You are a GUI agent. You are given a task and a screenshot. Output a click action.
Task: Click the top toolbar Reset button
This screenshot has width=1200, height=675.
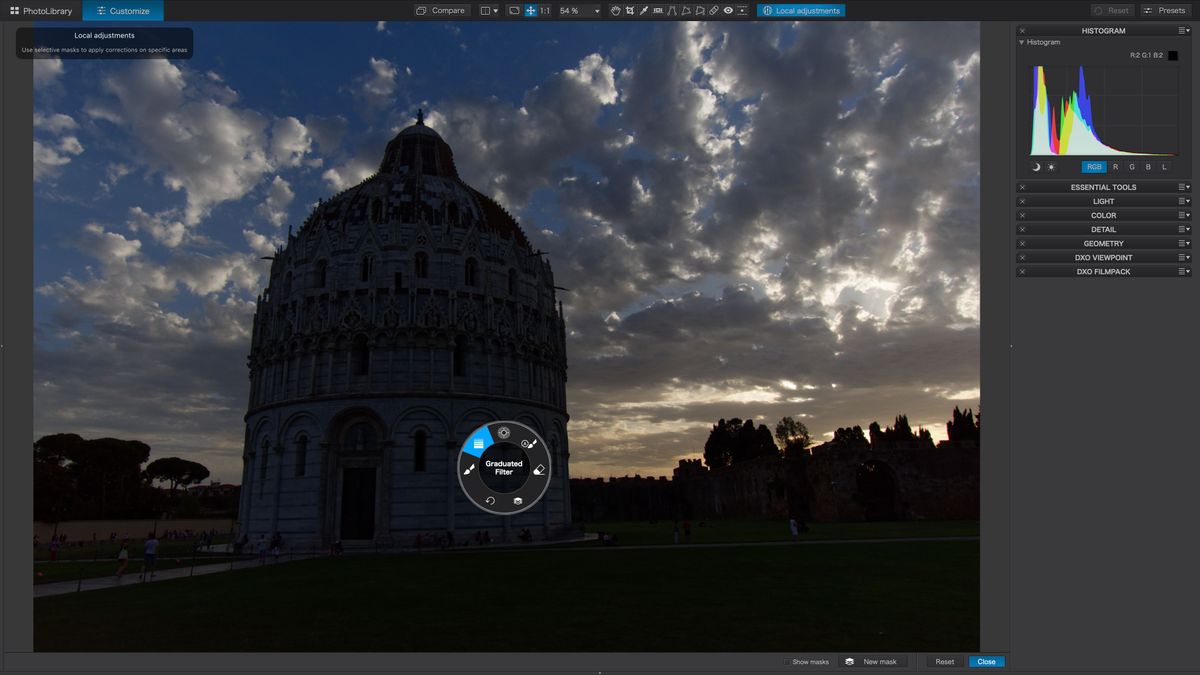pyautogui.click(x=1112, y=10)
